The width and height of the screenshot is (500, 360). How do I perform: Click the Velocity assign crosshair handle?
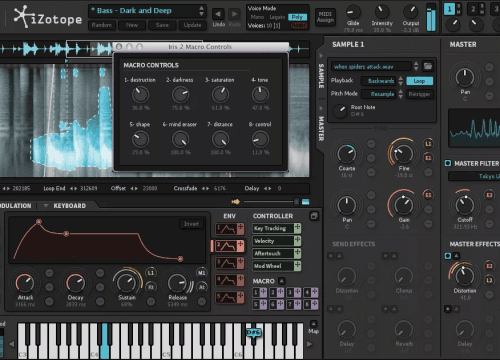[x=297, y=241]
